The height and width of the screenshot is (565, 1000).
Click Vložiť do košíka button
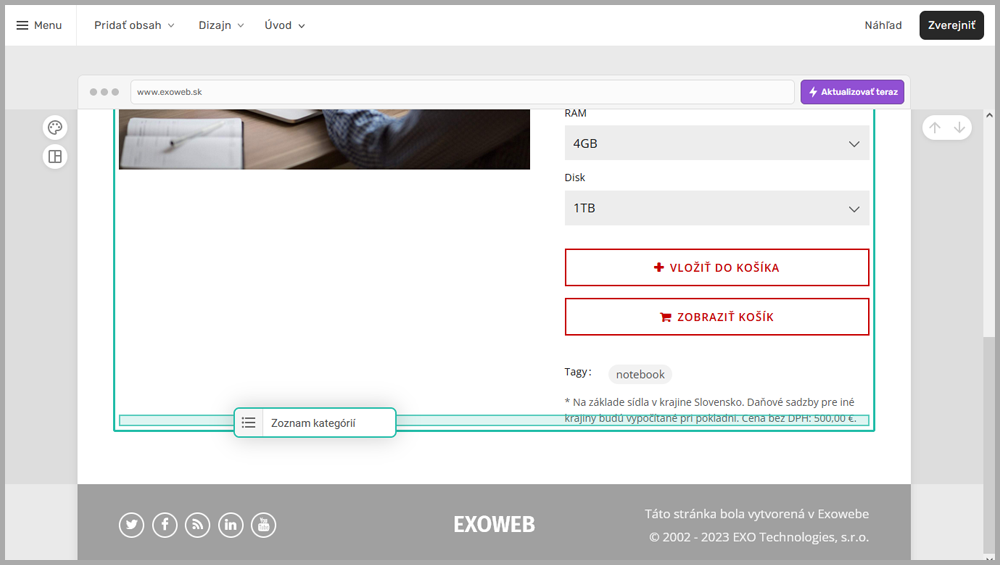pyautogui.click(x=716, y=268)
